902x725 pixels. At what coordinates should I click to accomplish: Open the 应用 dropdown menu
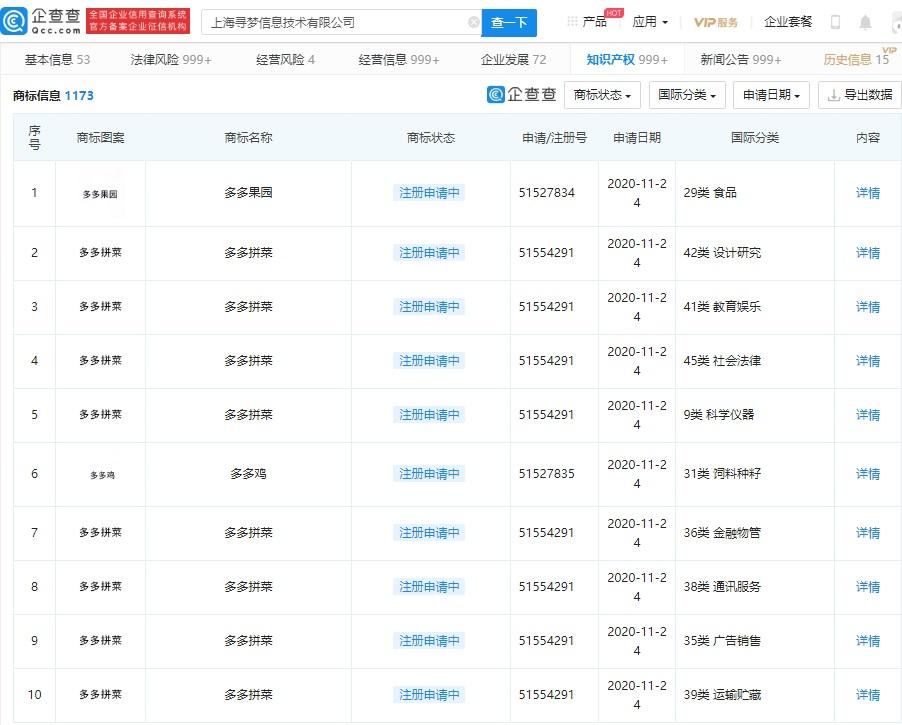pos(650,22)
